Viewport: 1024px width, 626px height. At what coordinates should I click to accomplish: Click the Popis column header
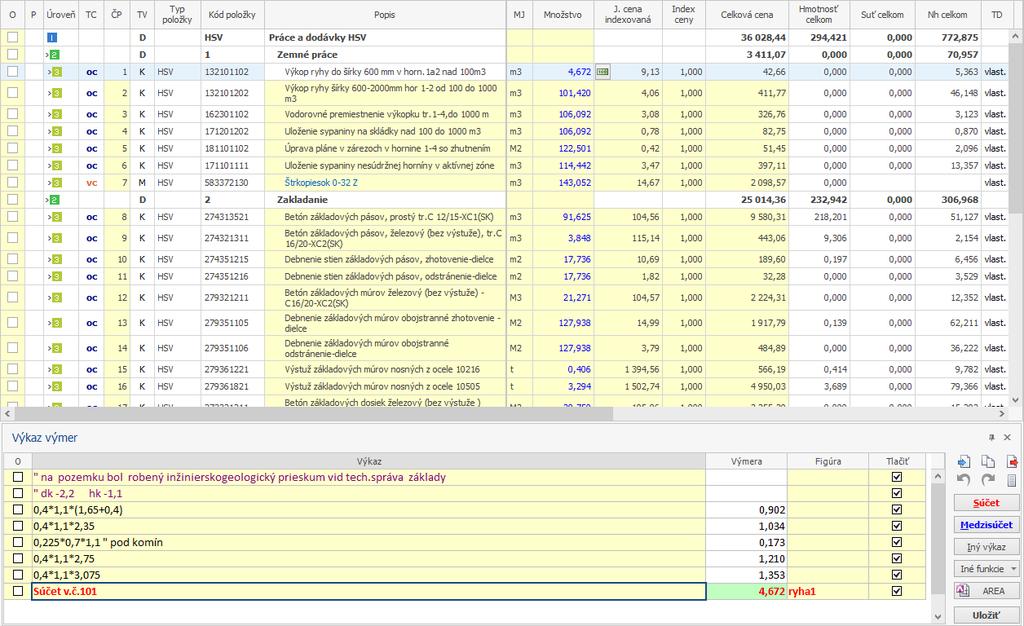(x=385, y=14)
